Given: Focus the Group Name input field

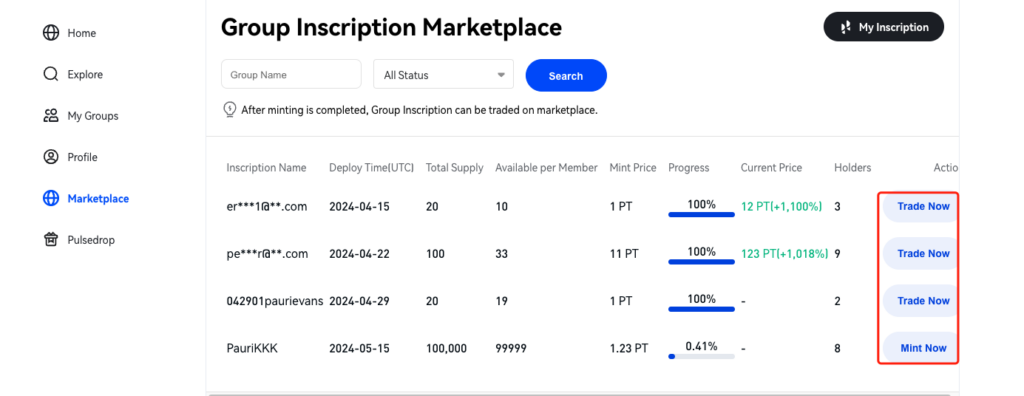Looking at the screenshot, I should point(291,74).
